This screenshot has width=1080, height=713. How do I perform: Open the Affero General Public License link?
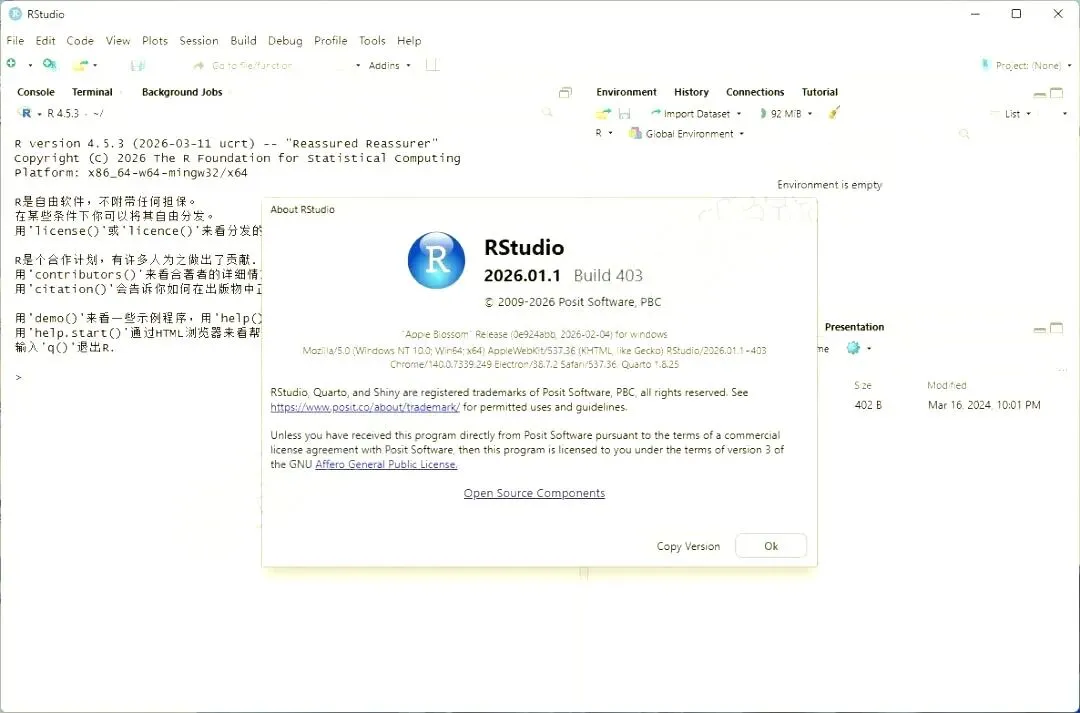click(x=386, y=464)
